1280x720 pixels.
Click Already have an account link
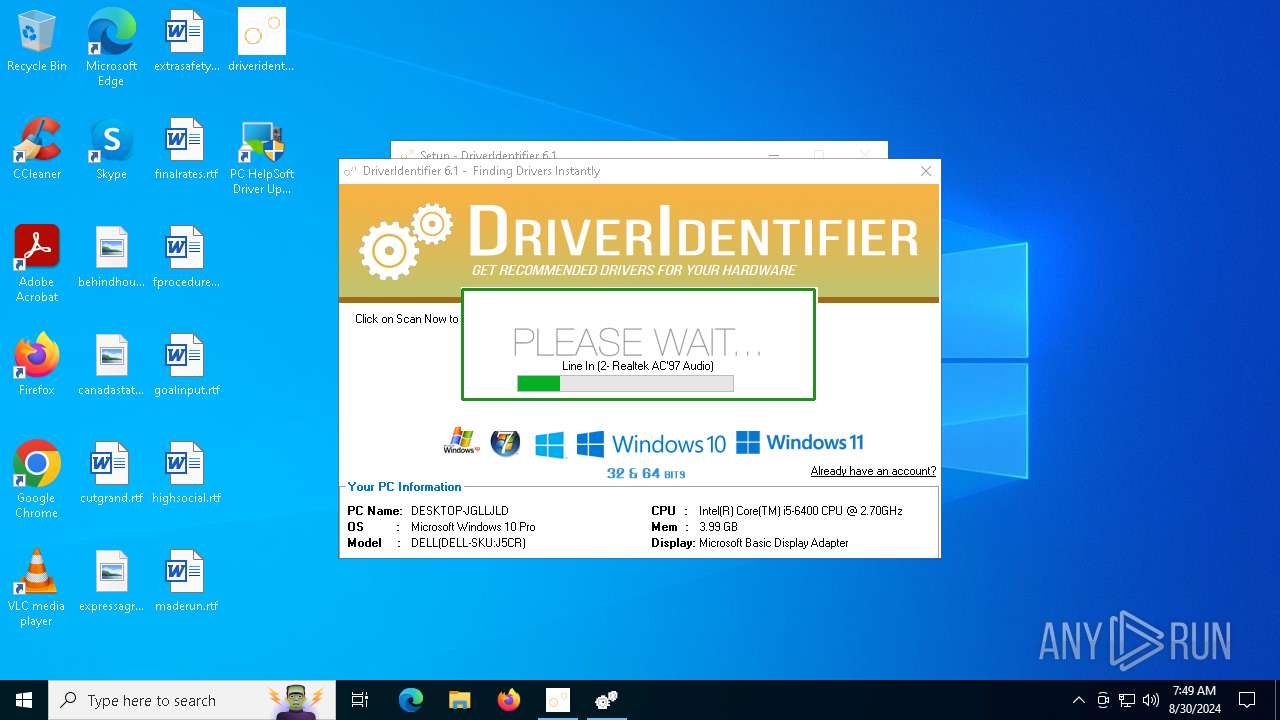[873, 471]
